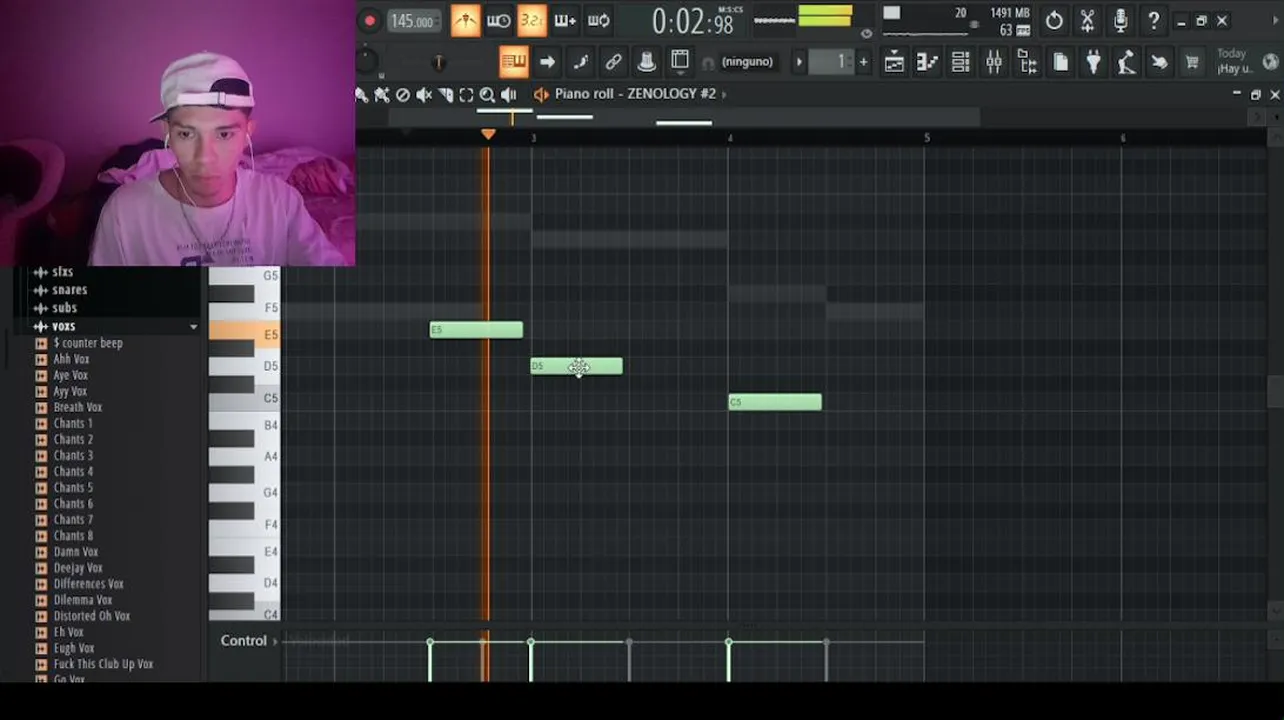Select the Distorted Oh Vox sample
Screen dimensions: 1284x720
tap(92, 616)
